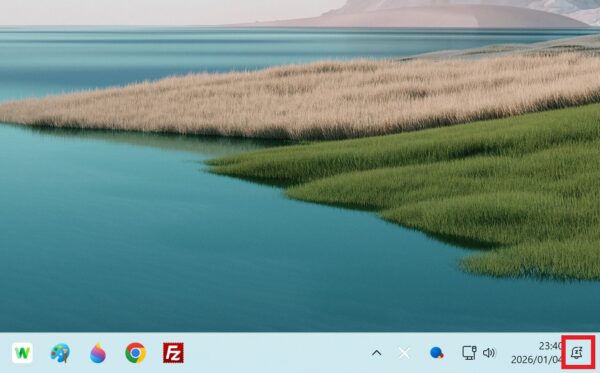Open the green W app in the taskbar
Screen dimensions: 600x373
point(22,353)
